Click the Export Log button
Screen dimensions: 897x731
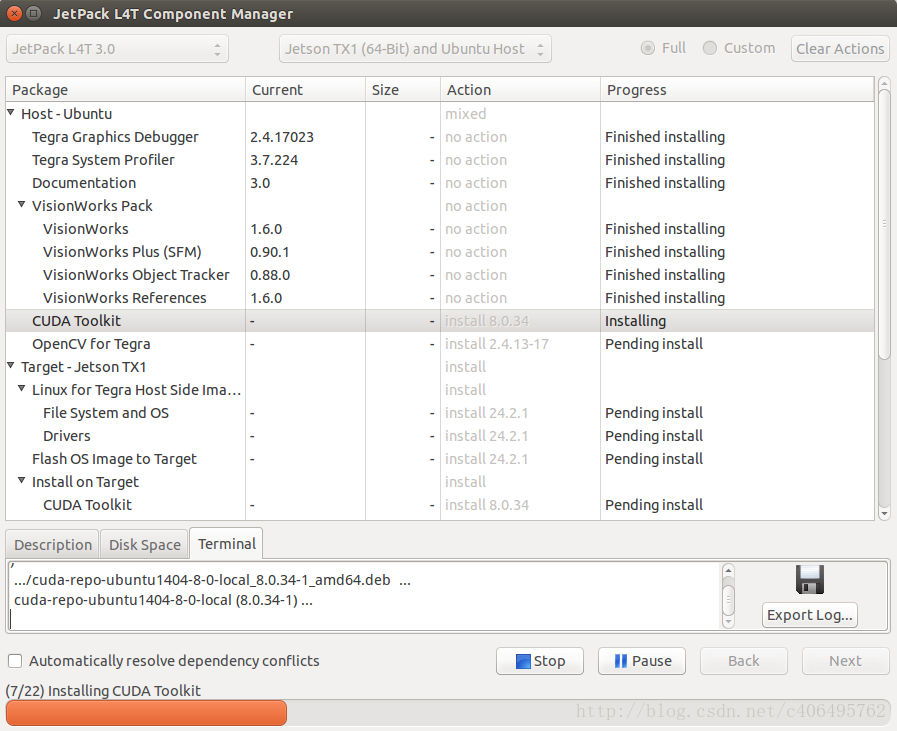pyautogui.click(x=809, y=615)
